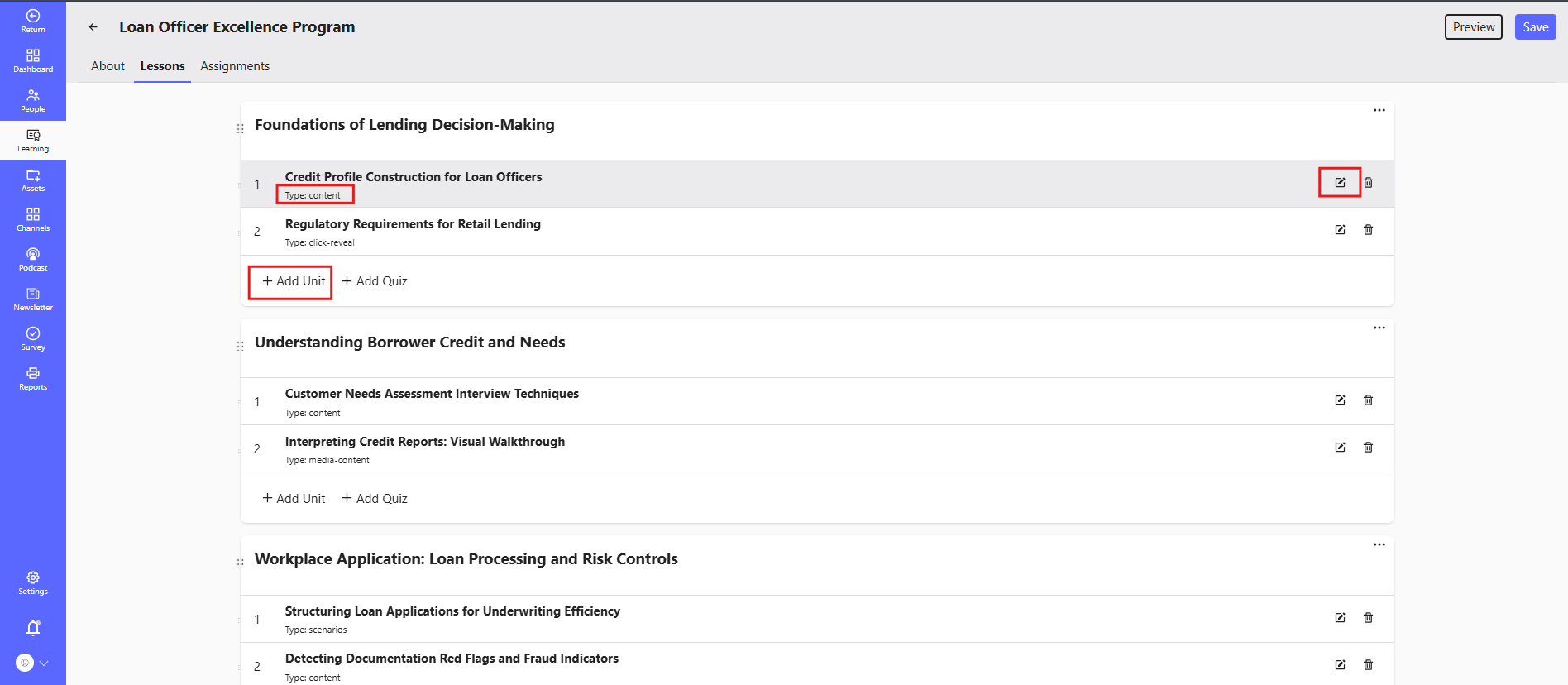Open Reports in the sidebar

pos(33,378)
